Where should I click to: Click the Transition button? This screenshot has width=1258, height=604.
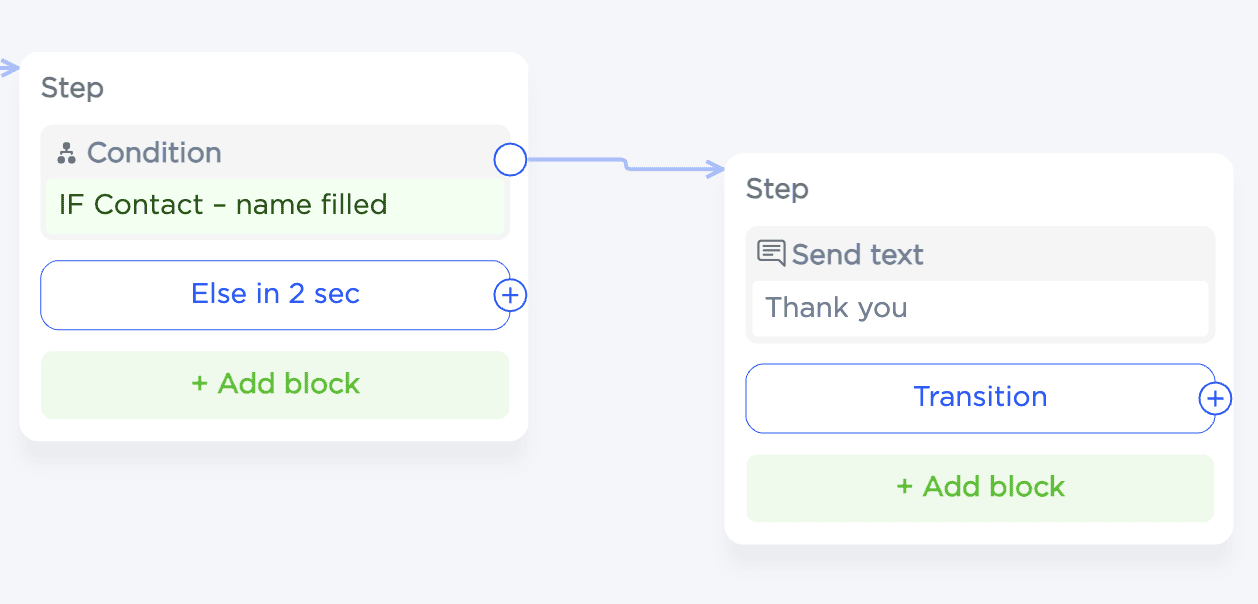(979, 398)
